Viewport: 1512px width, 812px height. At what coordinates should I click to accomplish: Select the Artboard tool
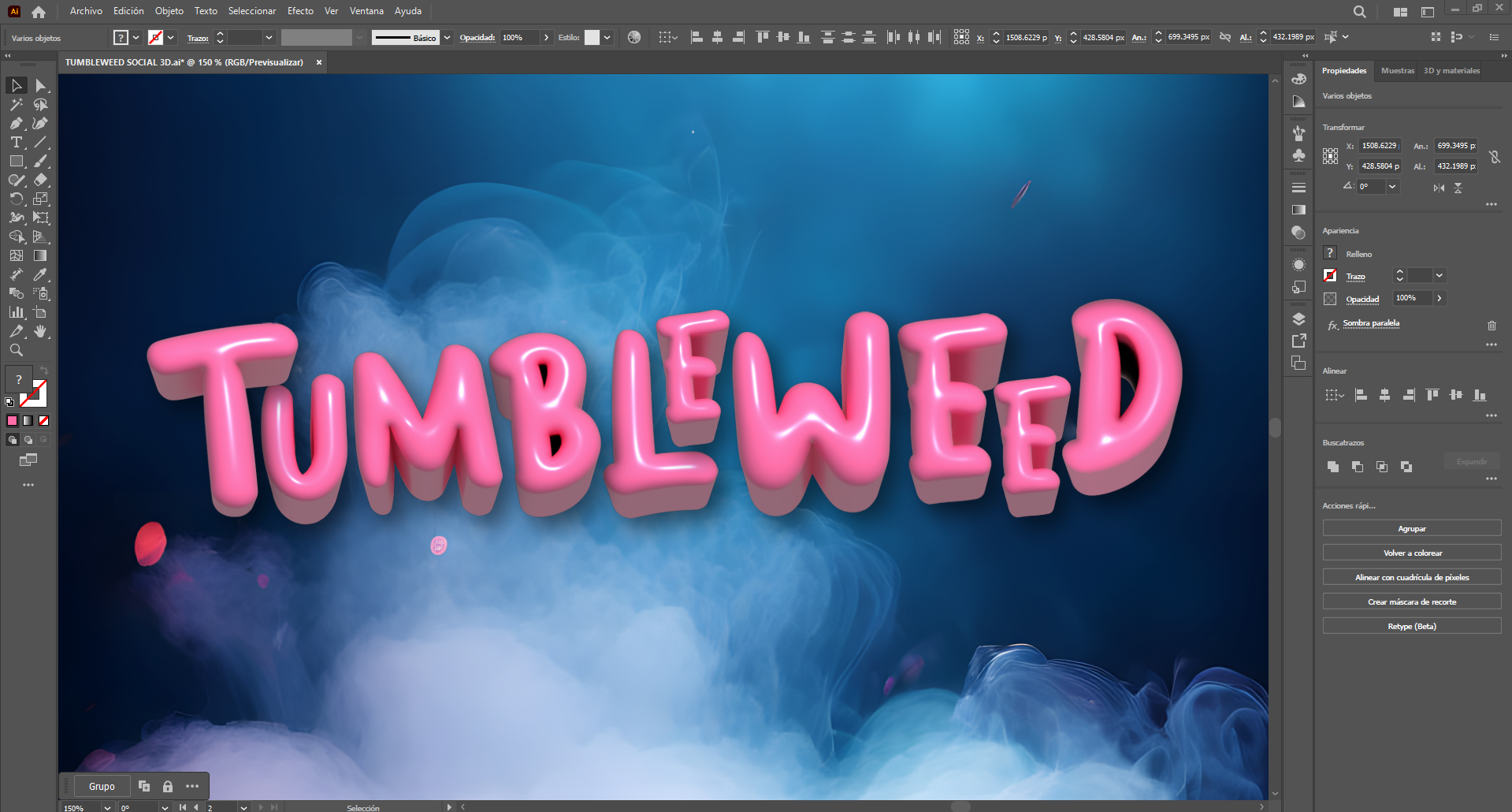[x=41, y=312]
